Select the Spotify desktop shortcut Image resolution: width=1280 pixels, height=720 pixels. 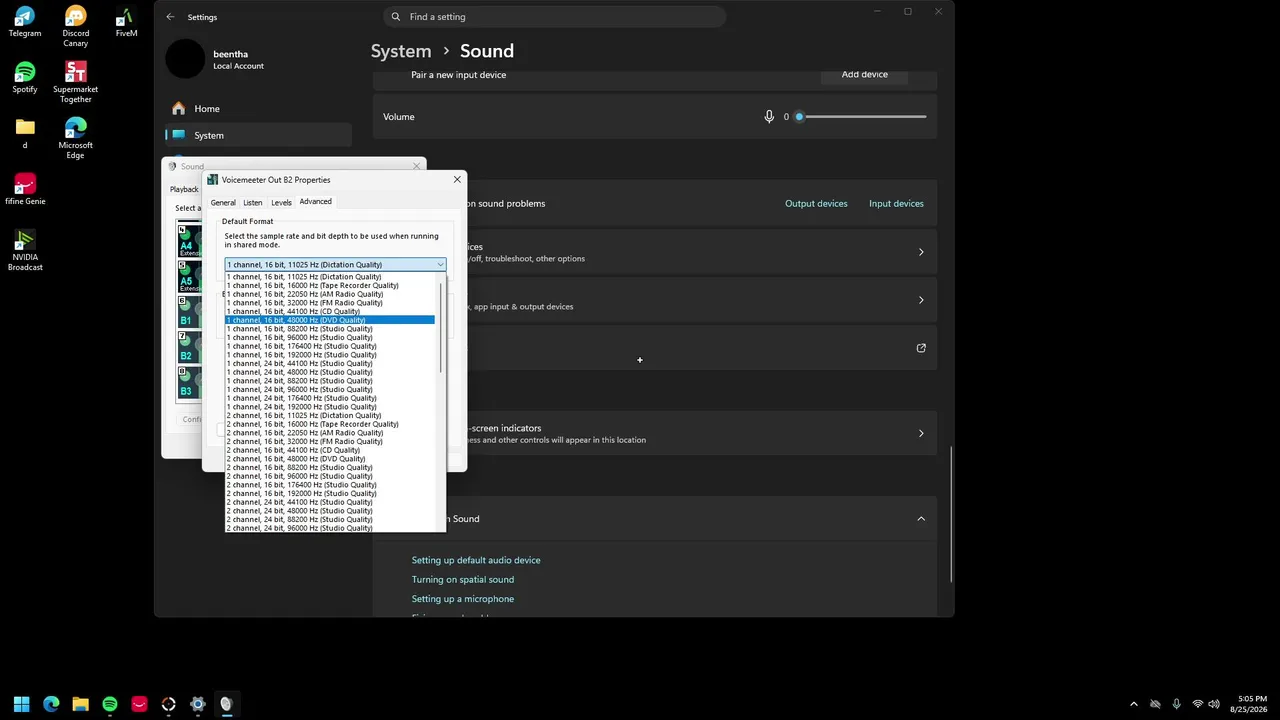point(25,78)
